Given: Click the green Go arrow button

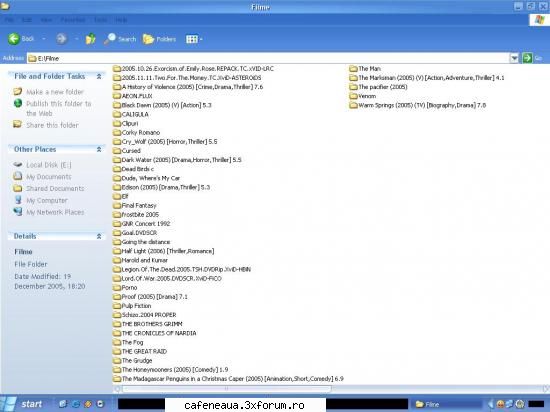Looking at the screenshot, I should [x=527, y=58].
